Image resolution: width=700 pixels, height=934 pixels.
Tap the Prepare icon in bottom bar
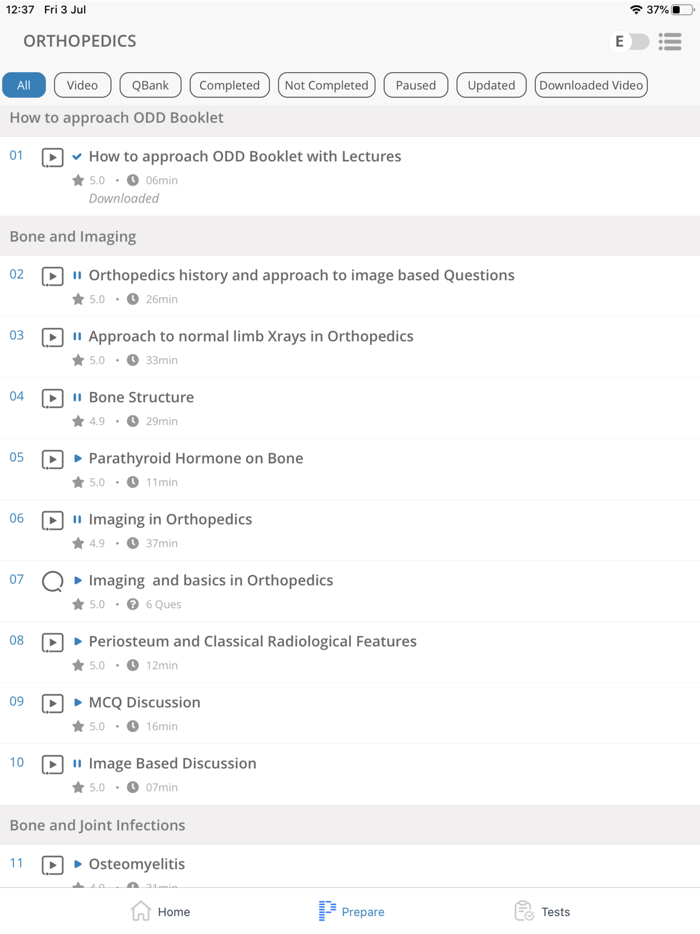327,911
